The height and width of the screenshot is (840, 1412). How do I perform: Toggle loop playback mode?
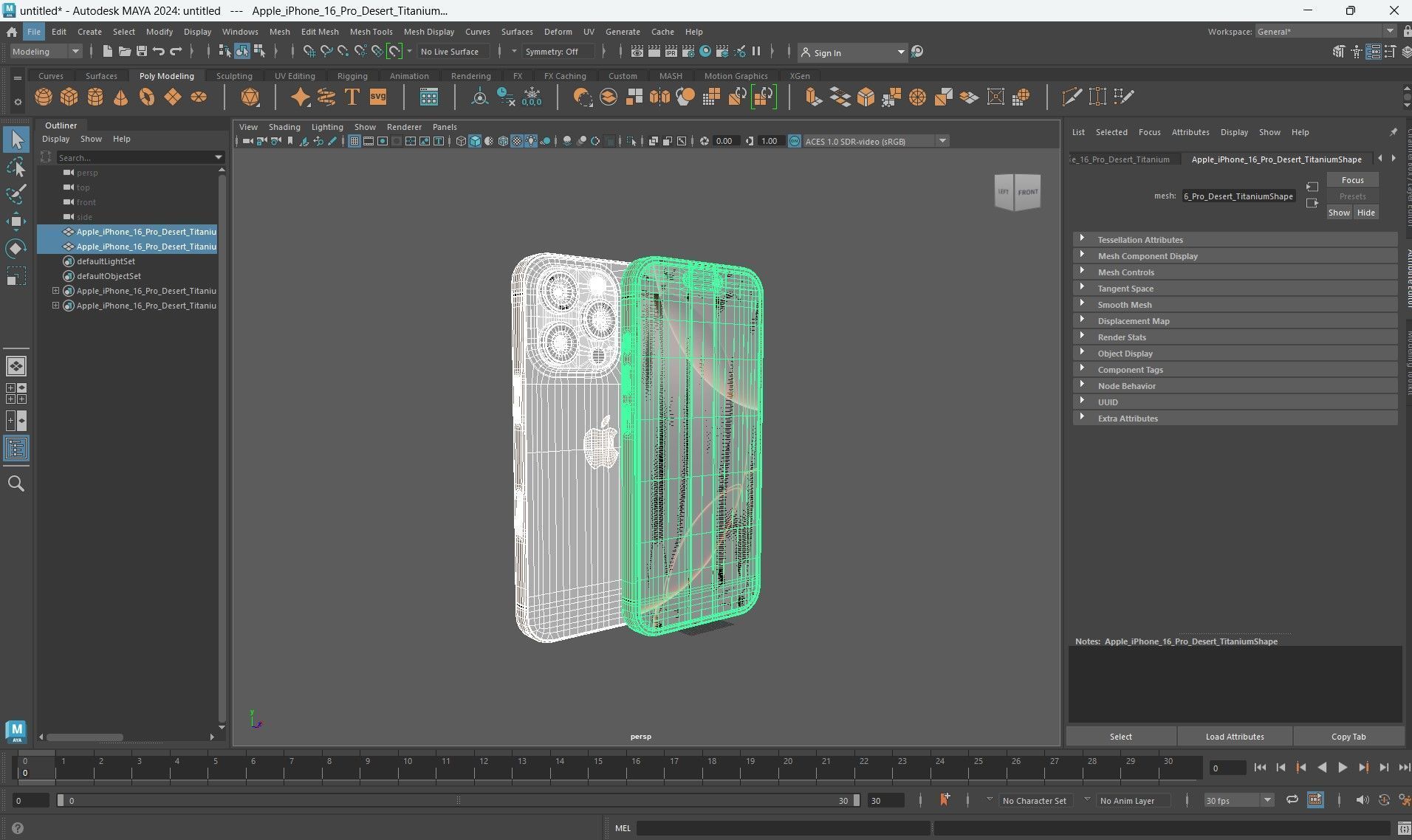pos(1292,800)
